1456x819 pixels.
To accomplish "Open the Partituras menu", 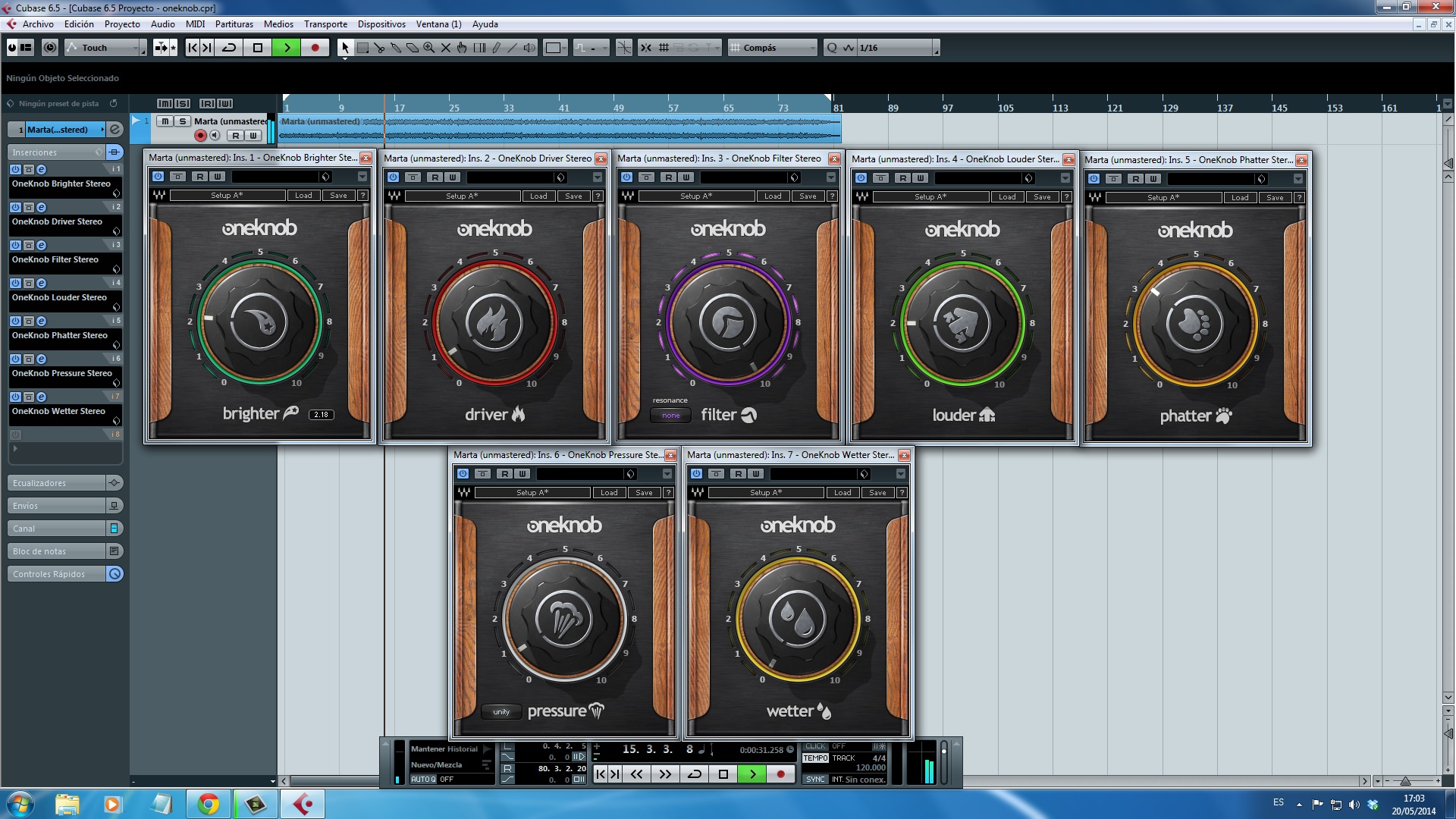I will click(x=234, y=24).
